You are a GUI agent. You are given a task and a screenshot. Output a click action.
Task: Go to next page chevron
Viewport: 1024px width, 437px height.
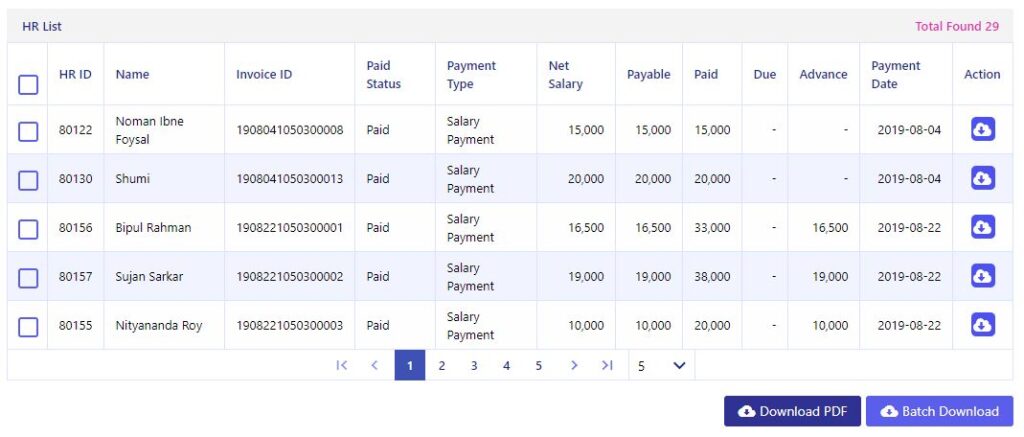coord(574,365)
